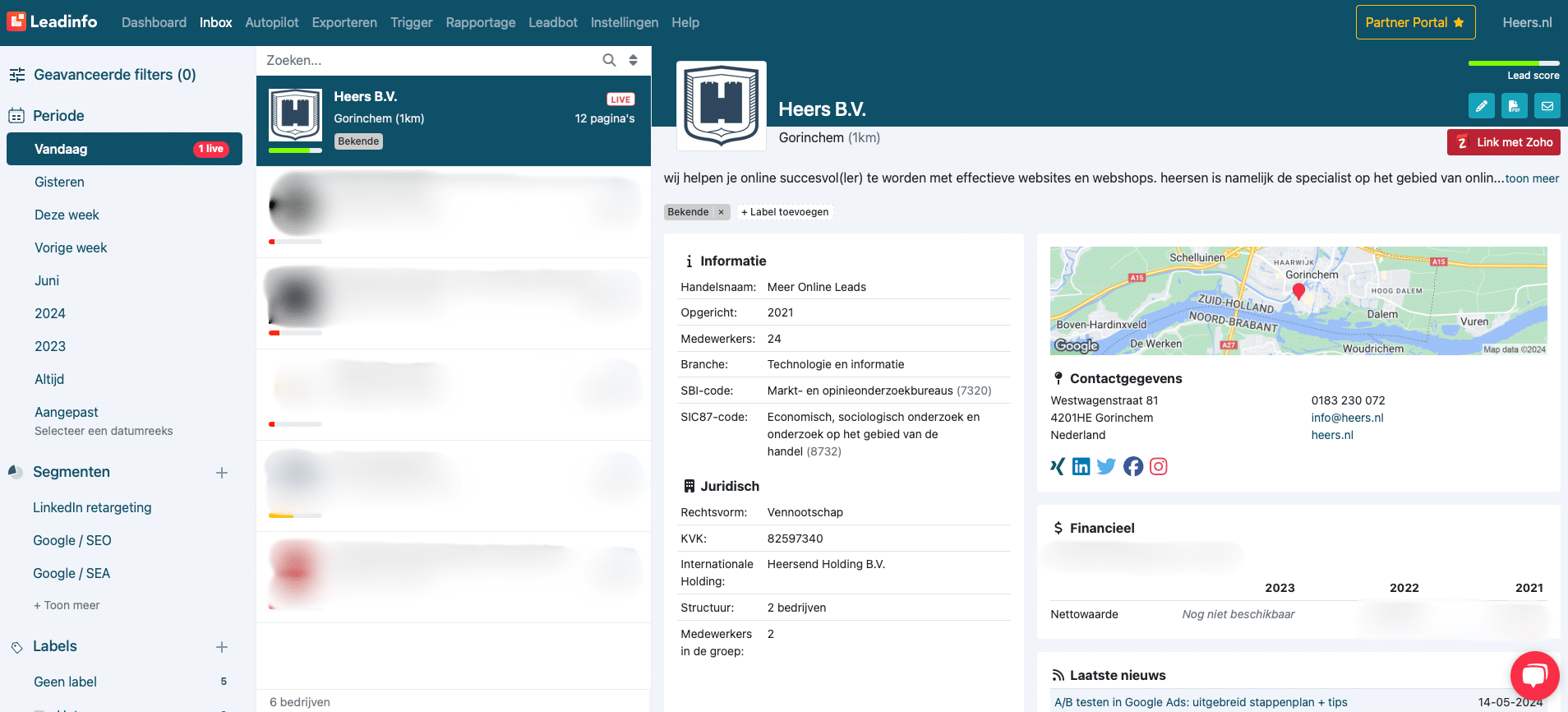The width and height of the screenshot is (1568, 712).
Task: Open the Xing profile icon
Action: 1058,466
